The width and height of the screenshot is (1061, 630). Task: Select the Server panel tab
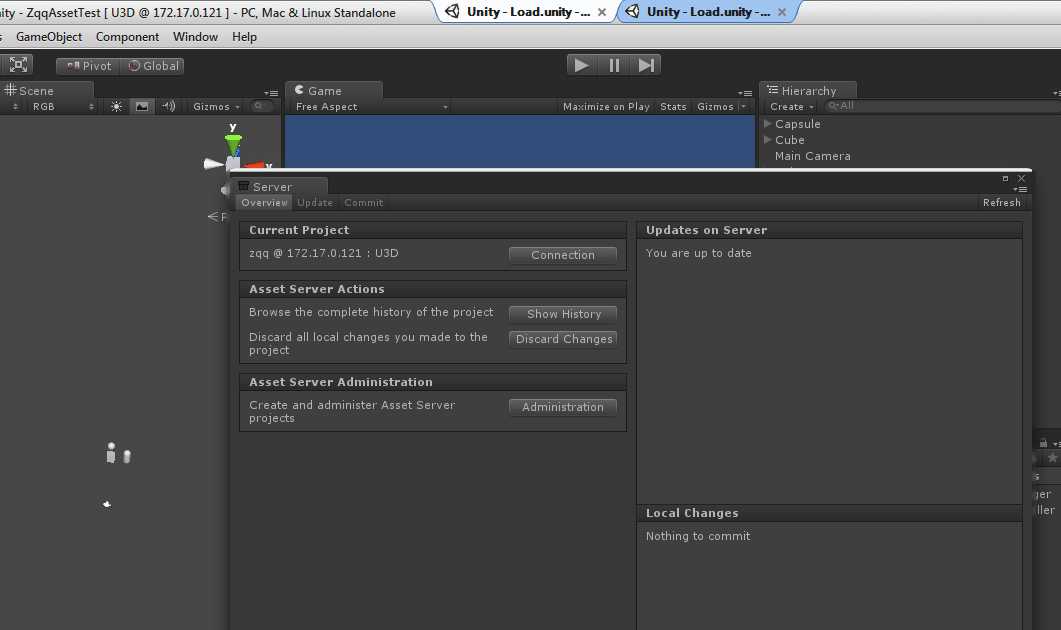279,186
